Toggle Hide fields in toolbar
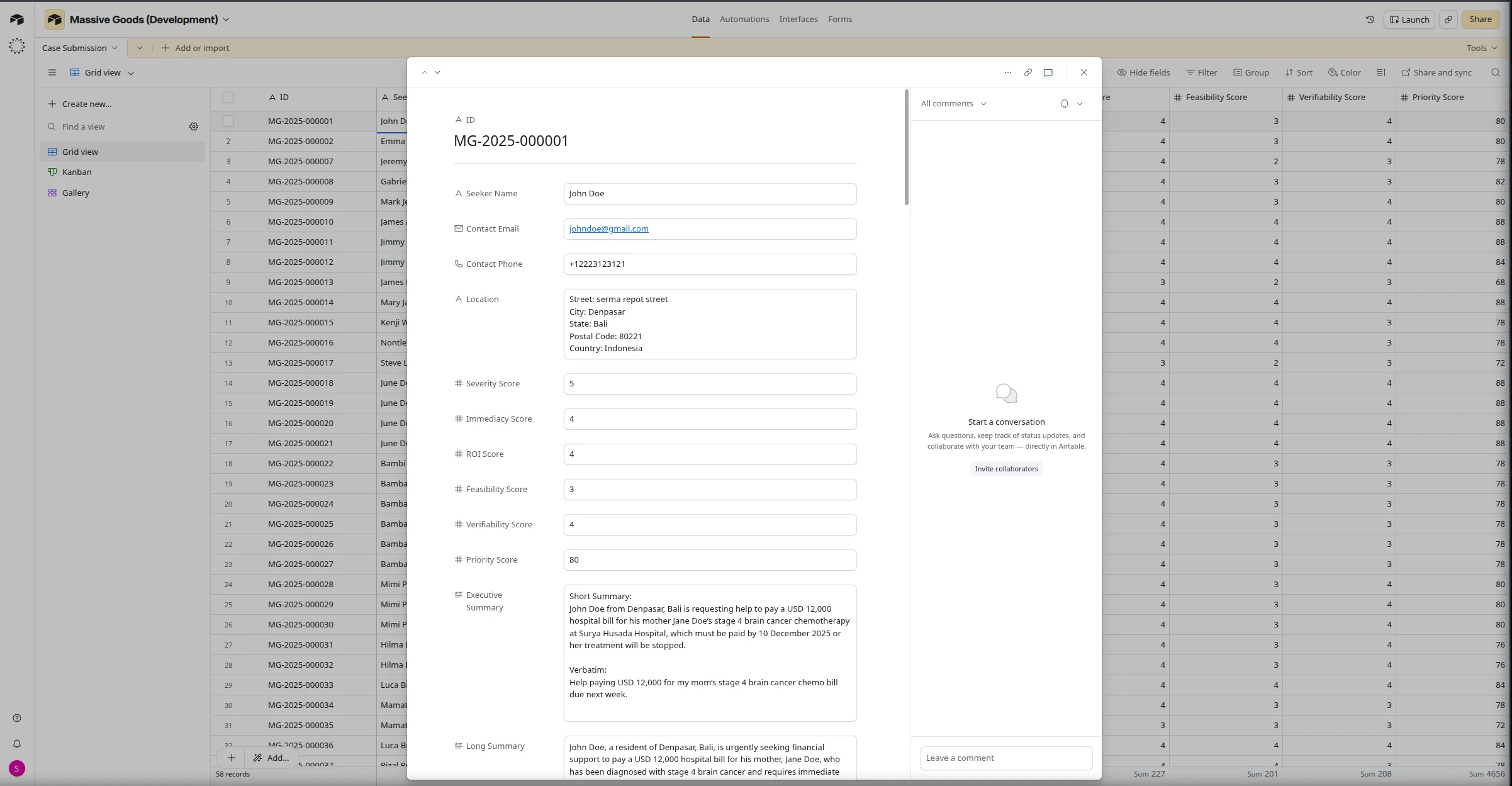Image resolution: width=1512 pixels, height=786 pixels. [1143, 72]
